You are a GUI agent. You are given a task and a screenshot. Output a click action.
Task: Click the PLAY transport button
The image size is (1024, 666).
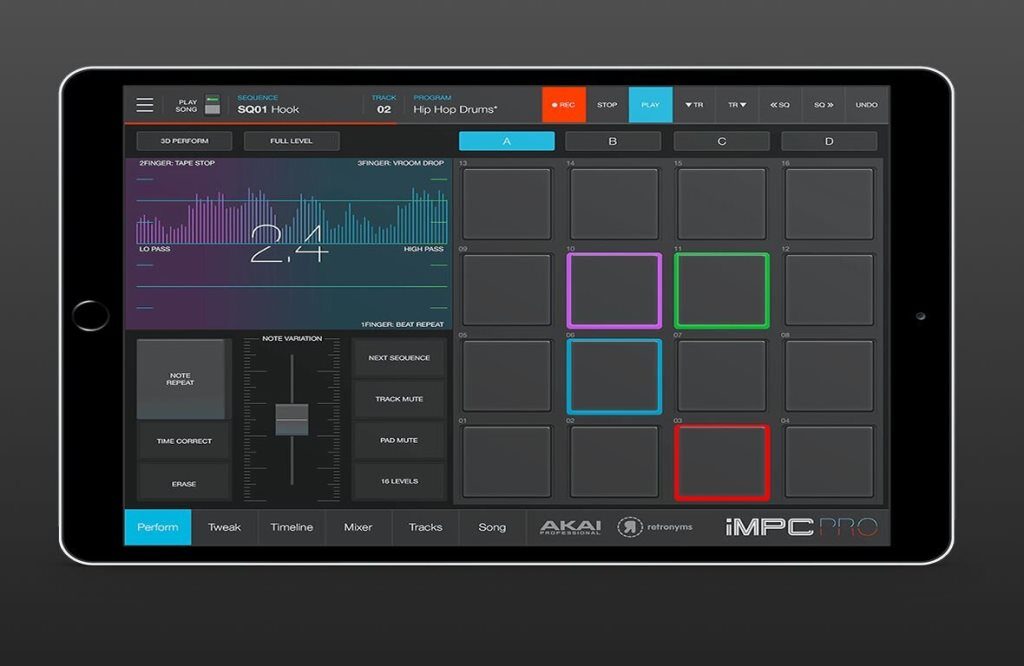[x=650, y=104]
